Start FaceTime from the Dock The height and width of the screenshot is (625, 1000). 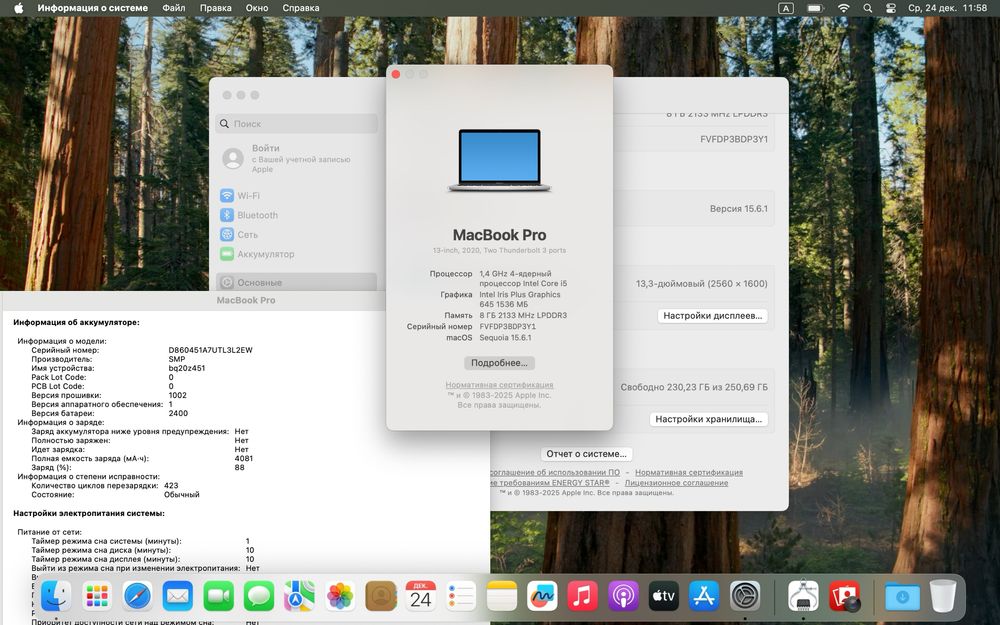coord(219,596)
